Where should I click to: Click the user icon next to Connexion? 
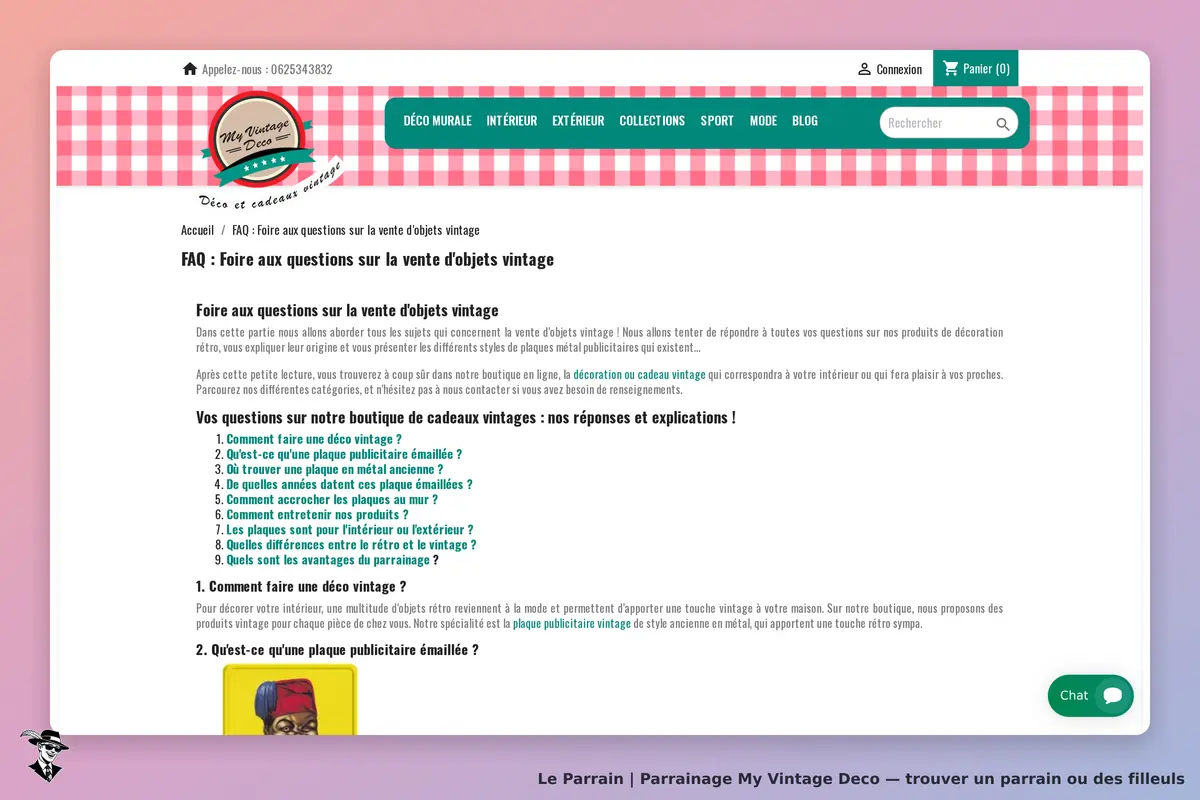[x=864, y=69]
